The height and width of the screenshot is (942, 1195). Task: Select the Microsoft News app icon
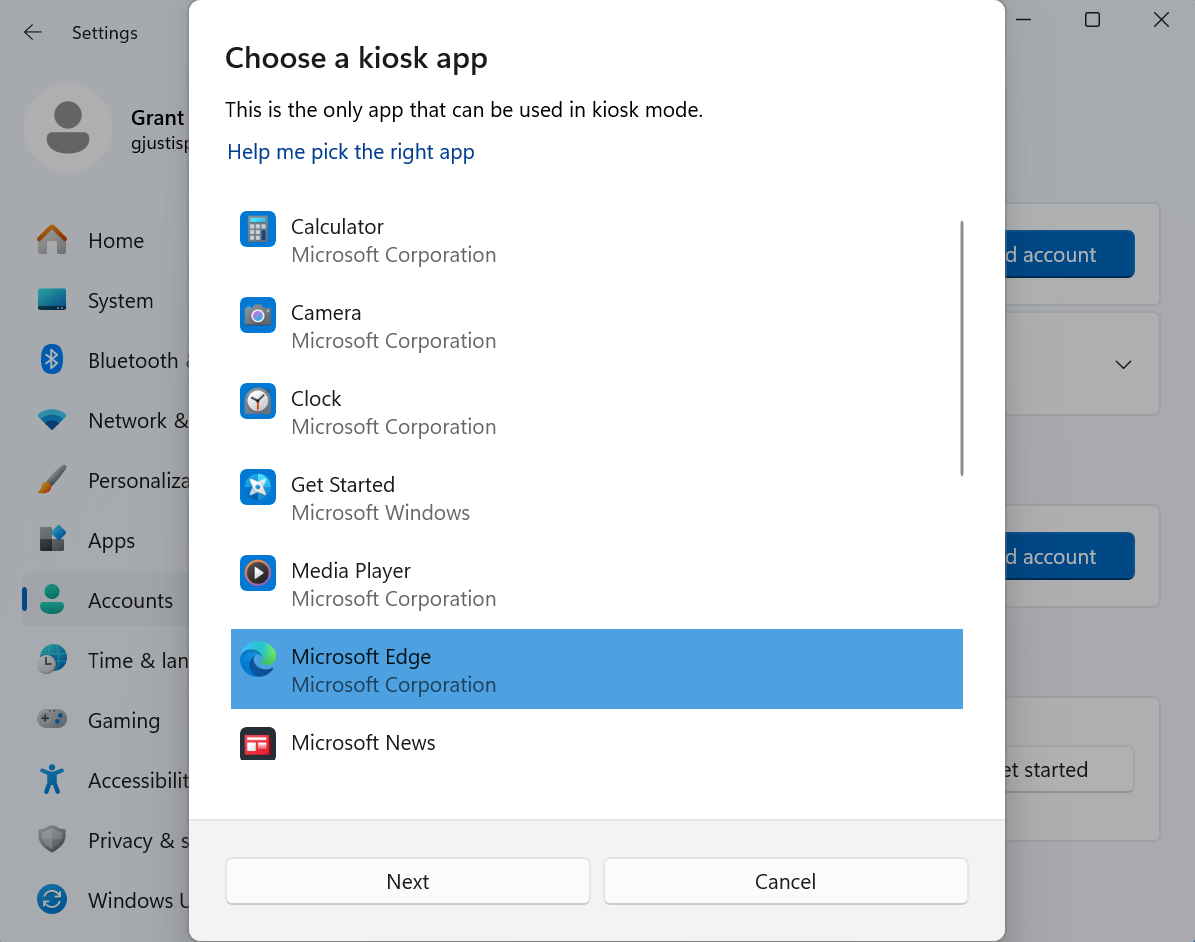point(258,744)
